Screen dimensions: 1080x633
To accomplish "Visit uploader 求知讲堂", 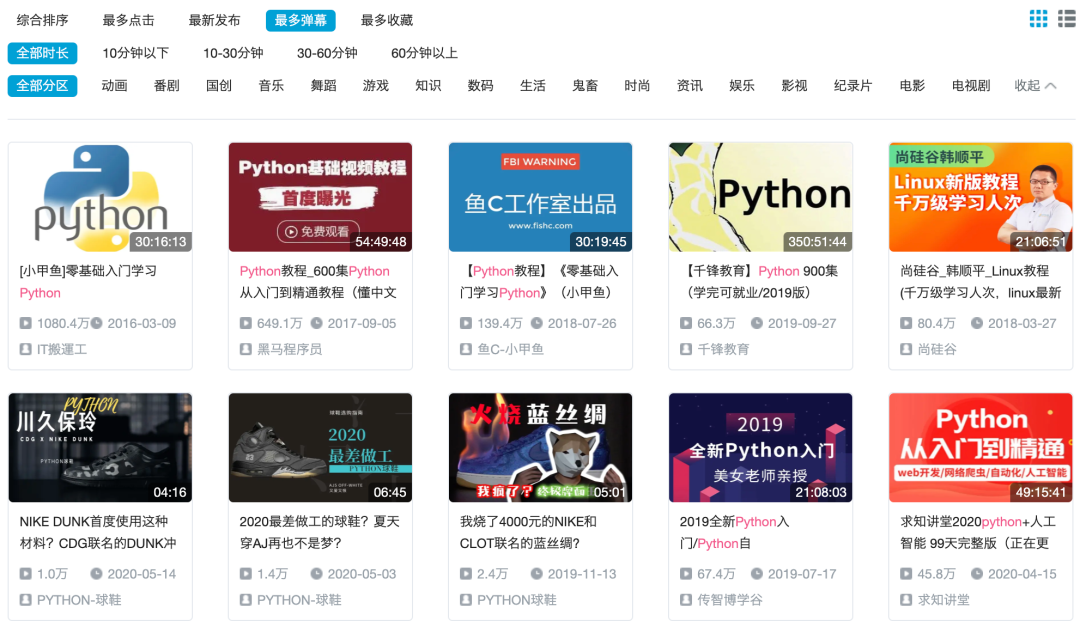I will pyautogui.click(x=944, y=600).
